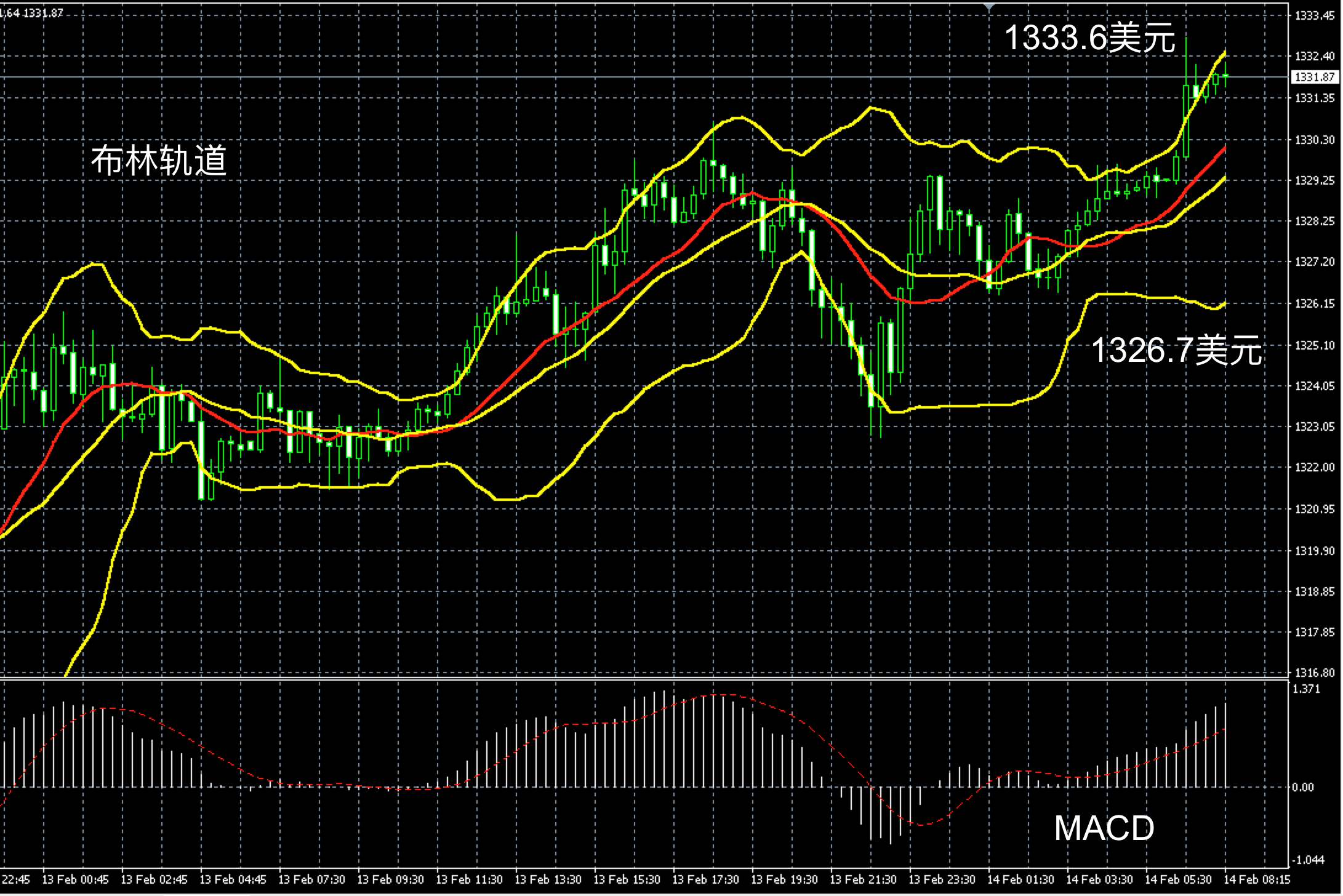Click the 14 Feb 08:15 time label
The image size is (1343, 896).
[x=1256, y=879]
